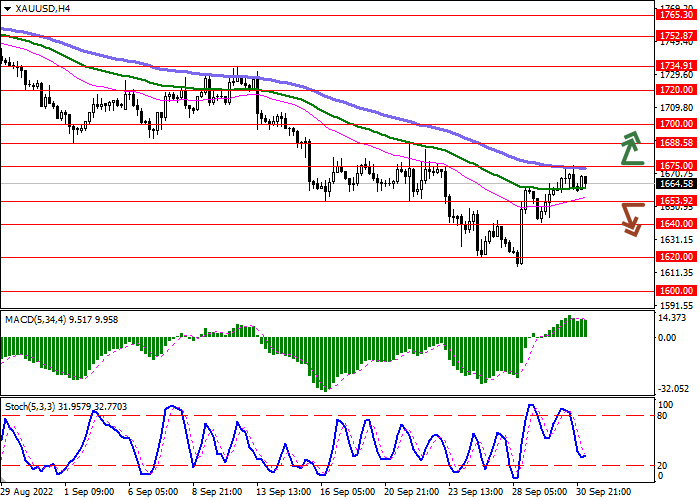Click the 100 level on Stochastic scale
Screen dimensions: 700x500
coord(666,405)
